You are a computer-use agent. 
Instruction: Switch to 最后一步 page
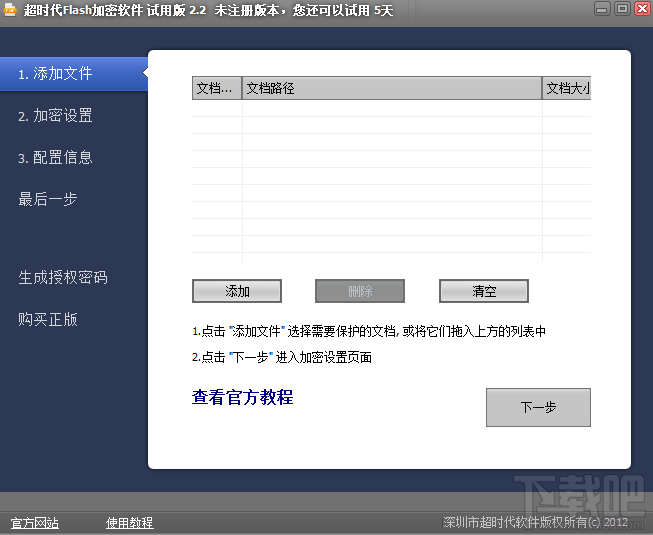pyautogui.click(x=47, y=199)
